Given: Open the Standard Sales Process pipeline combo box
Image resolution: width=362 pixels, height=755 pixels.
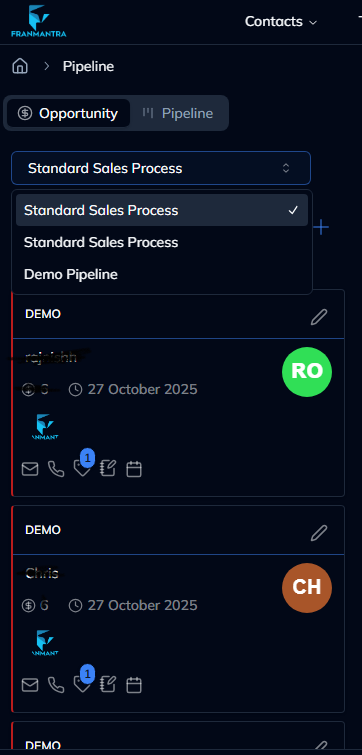Looking at the screenshot, I should [x=161, y=168].
